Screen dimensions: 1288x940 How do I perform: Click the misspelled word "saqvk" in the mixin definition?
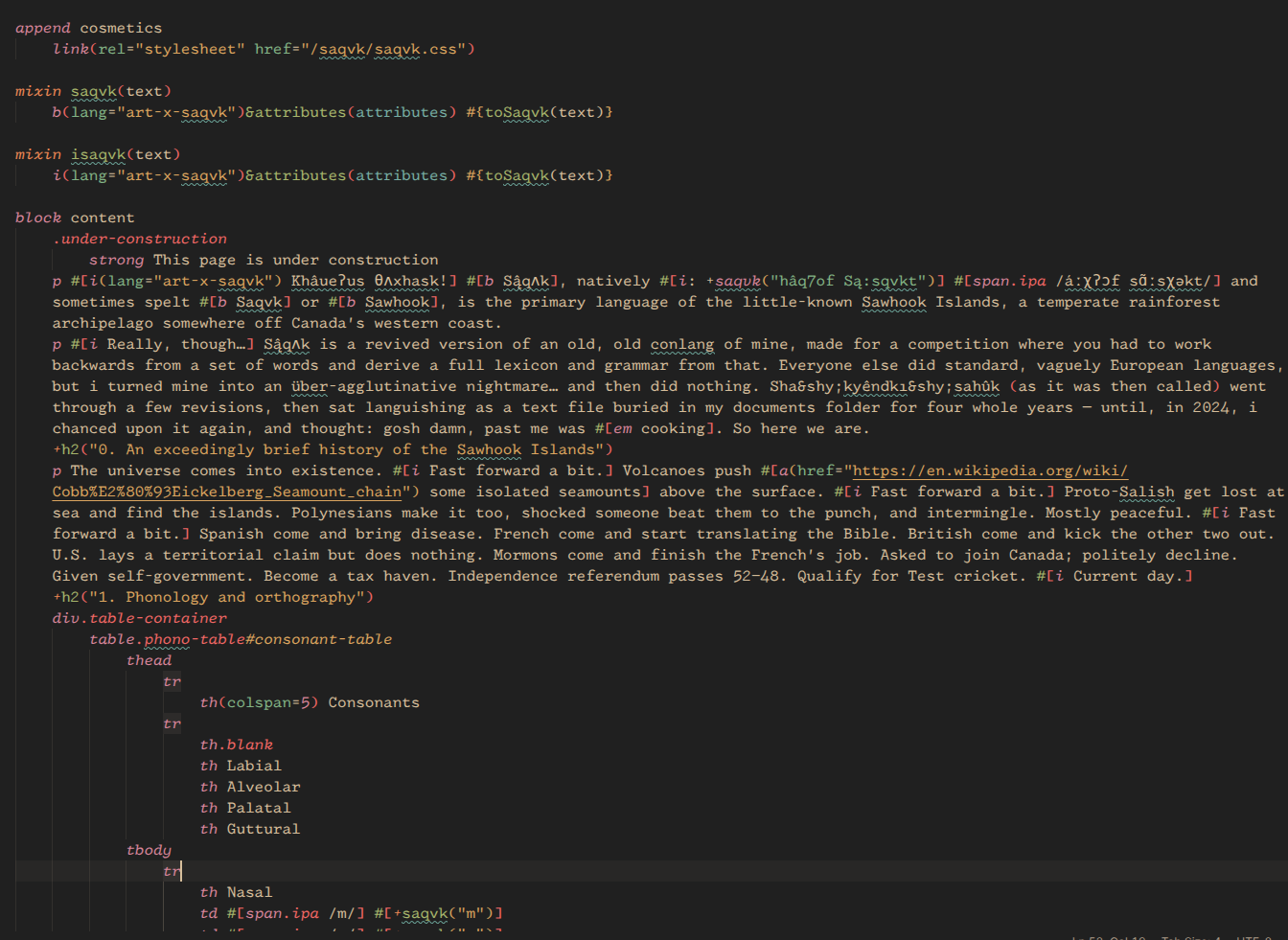click(92, 91)
